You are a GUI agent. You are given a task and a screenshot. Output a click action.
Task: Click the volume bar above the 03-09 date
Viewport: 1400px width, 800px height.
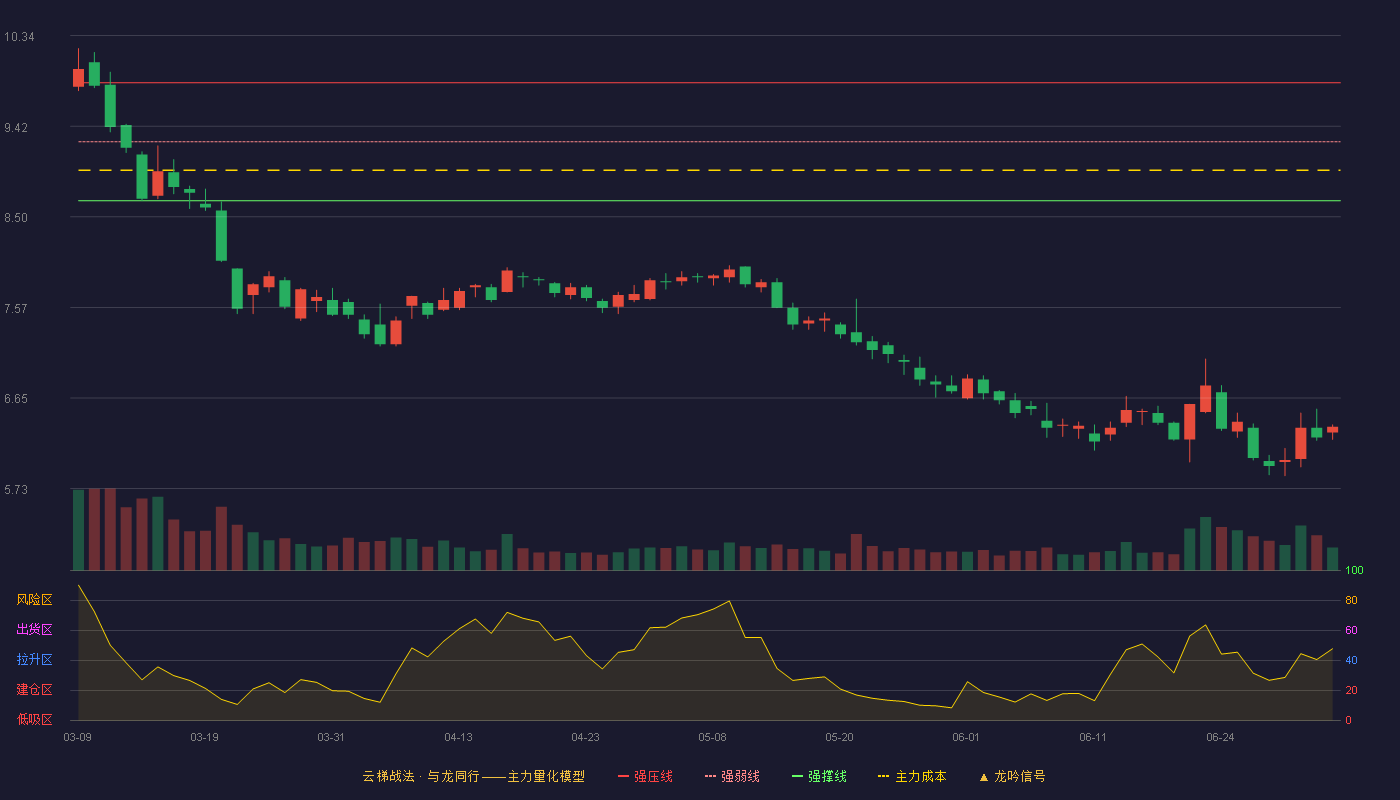point(78,530)
